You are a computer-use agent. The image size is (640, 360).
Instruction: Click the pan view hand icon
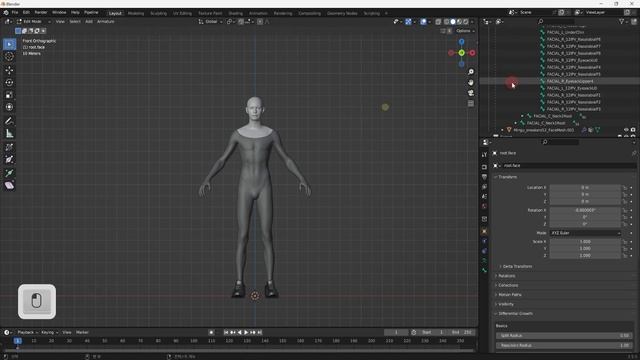[x=471, y=82]
